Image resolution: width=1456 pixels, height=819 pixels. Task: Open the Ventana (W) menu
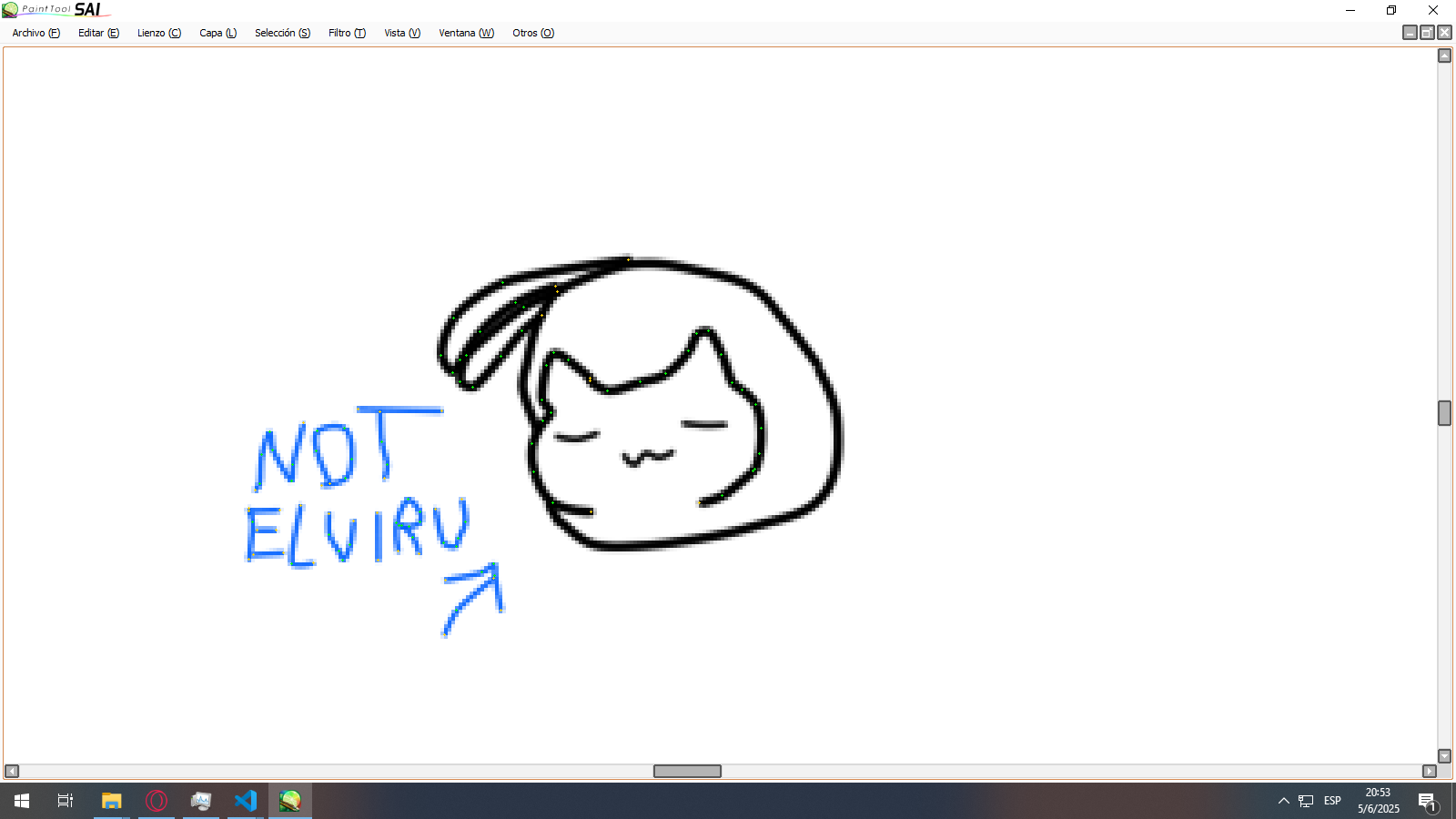click(467, 33)
